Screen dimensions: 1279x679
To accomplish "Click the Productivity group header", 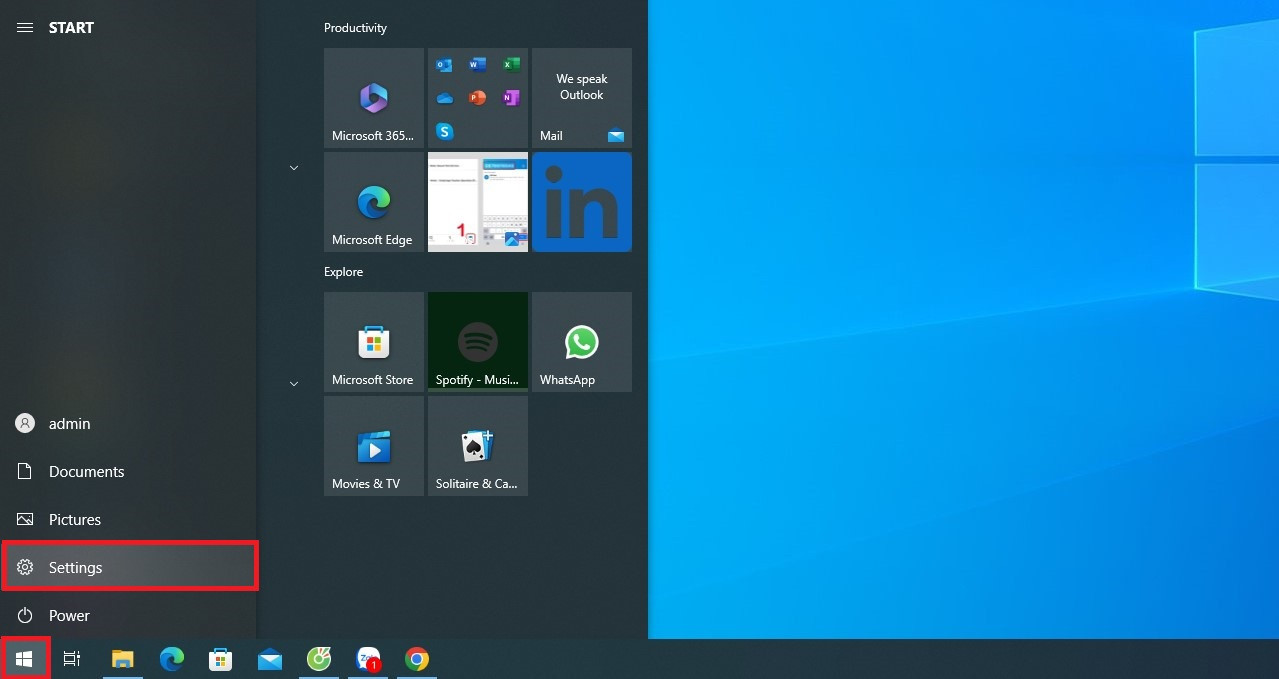I will click(355, 28).
